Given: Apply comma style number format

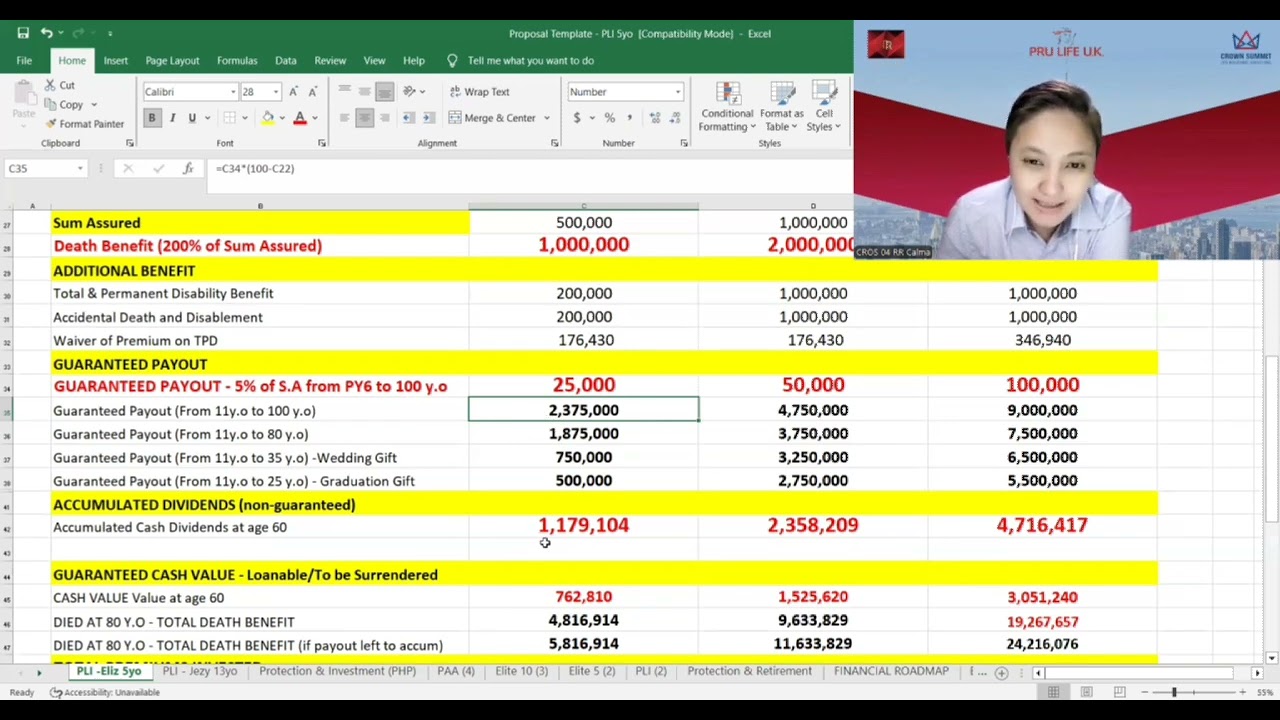Looking at the screenshot, I should coord(628,118).
